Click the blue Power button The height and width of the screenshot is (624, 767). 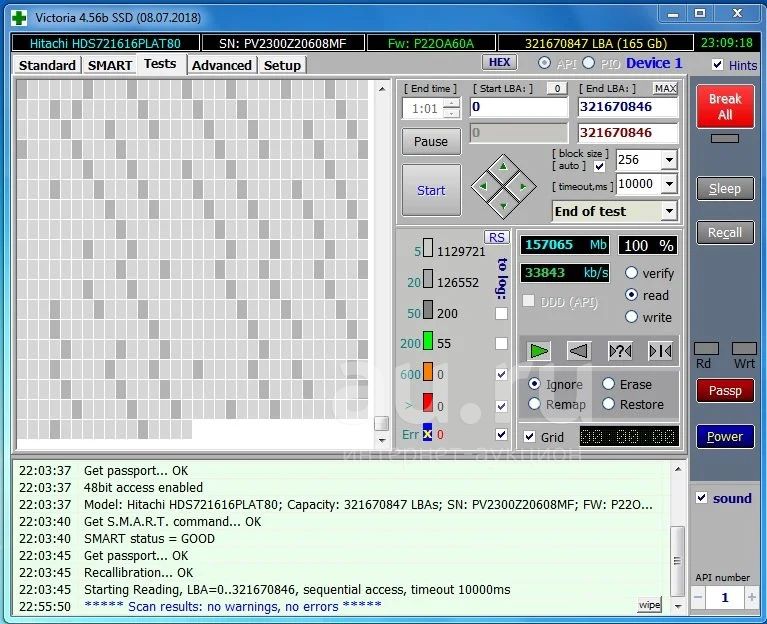725,436
